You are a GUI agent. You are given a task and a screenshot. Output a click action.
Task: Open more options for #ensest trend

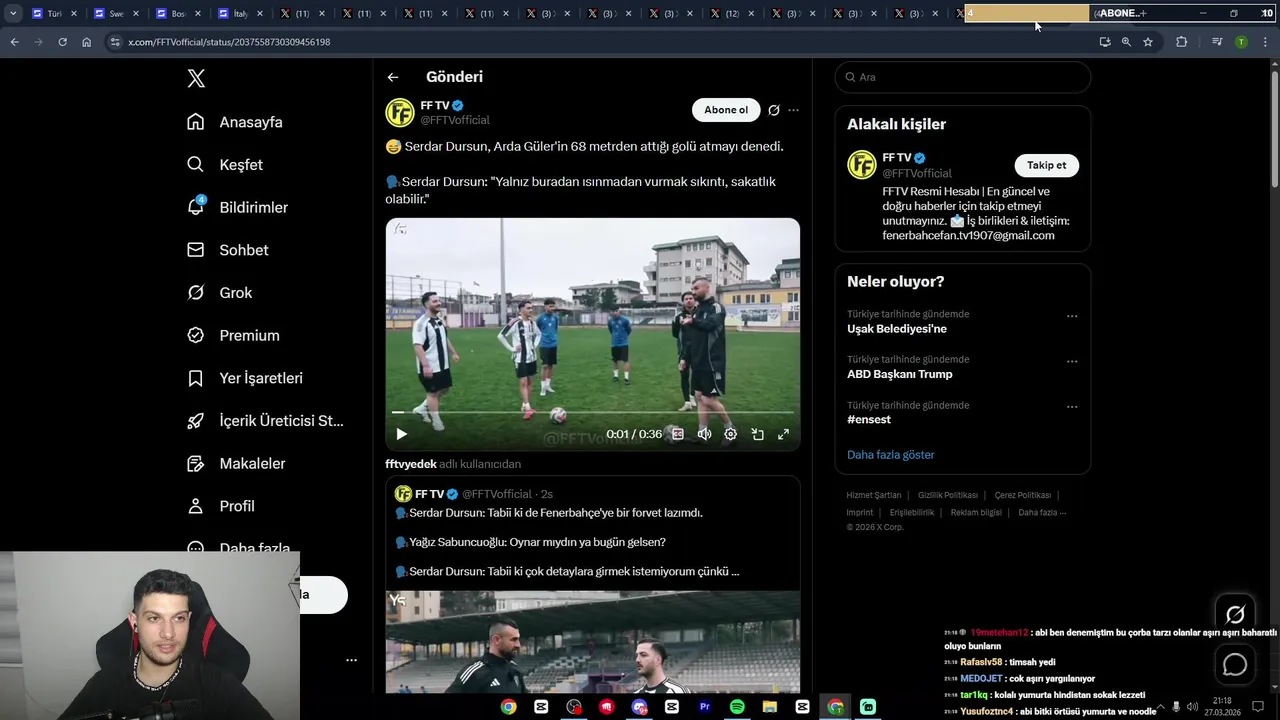(1072, 407)
